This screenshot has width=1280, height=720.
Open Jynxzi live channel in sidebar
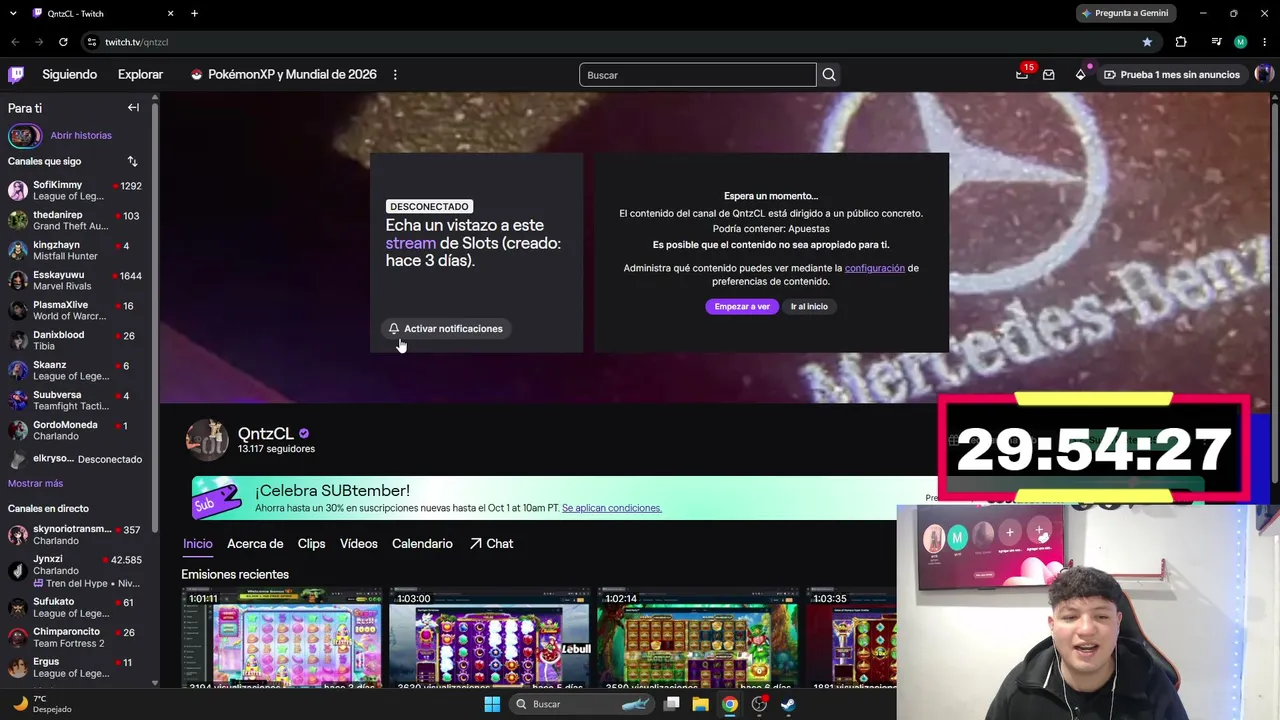tap(76, 571)
